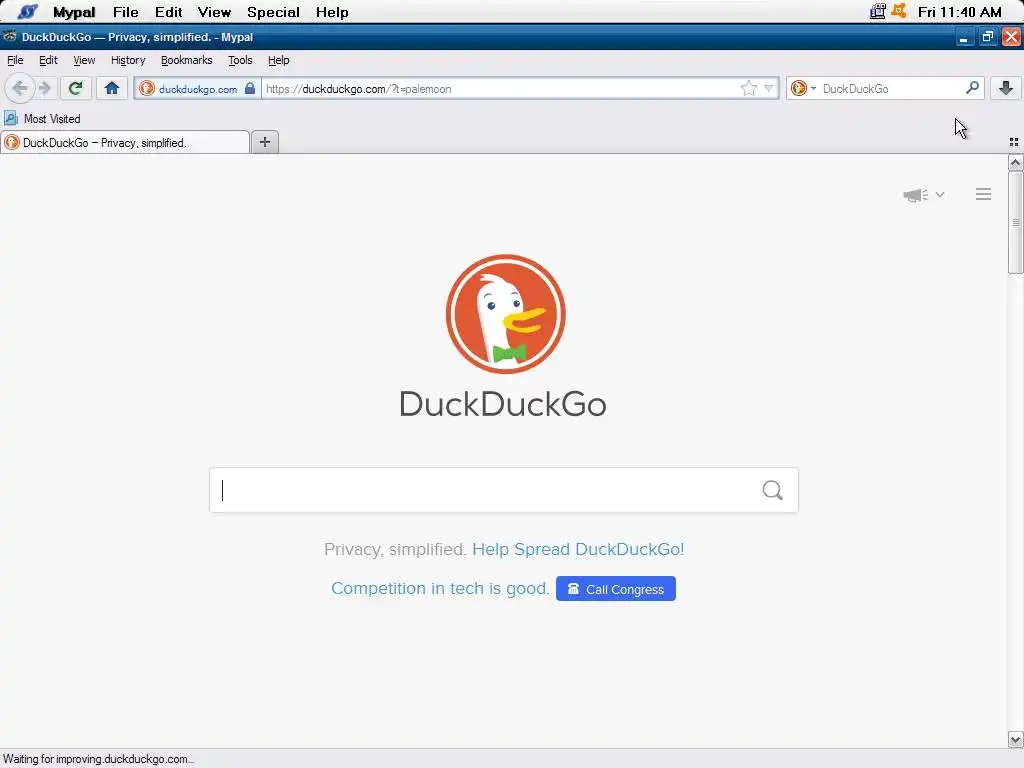The image size is (1024, 768).
Task: Open the top bar File menu
Action: 125,12
